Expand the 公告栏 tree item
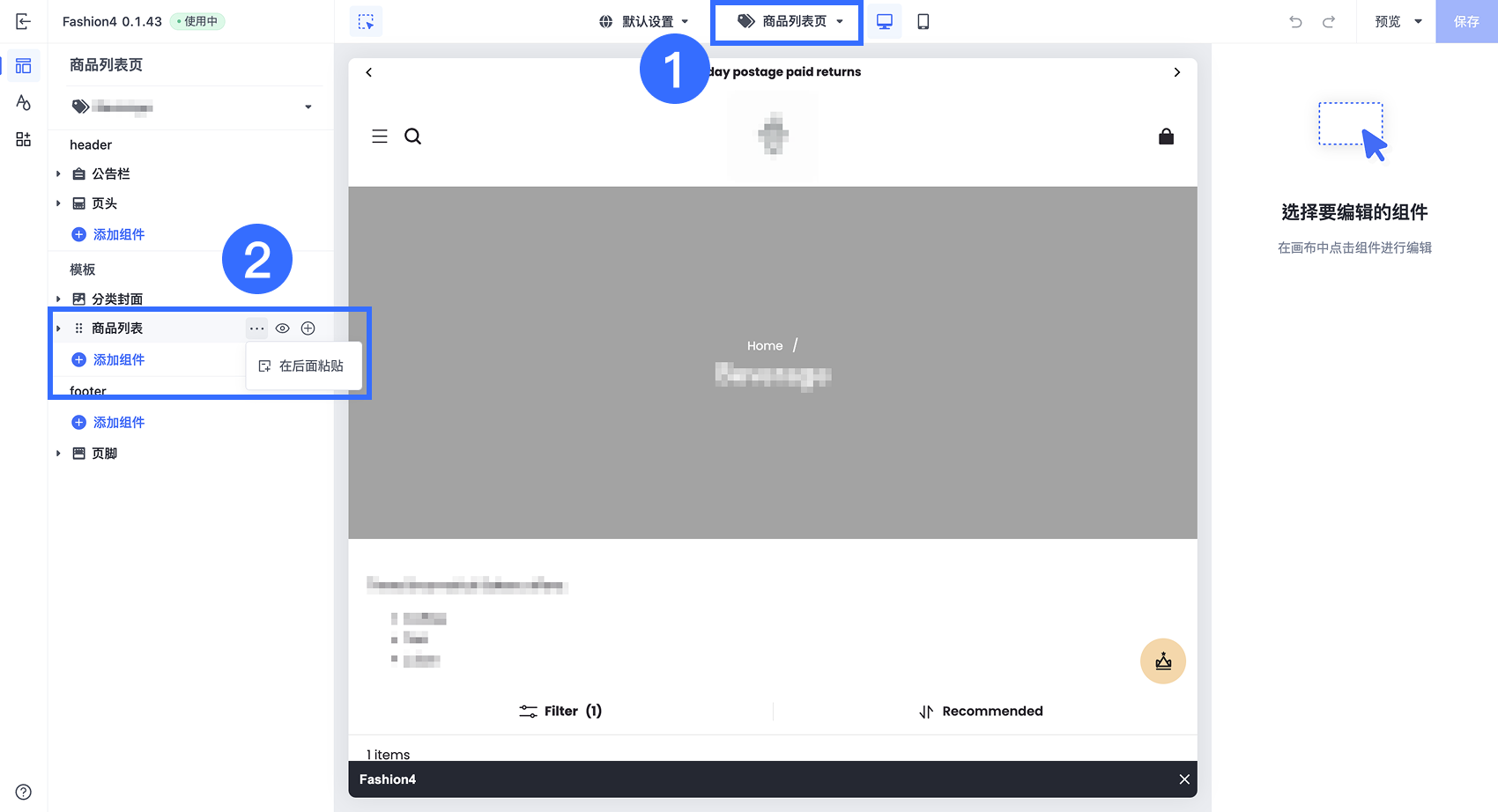This screenshot has width=1498, height=812. pyautogui.click(x=58, y=174)
